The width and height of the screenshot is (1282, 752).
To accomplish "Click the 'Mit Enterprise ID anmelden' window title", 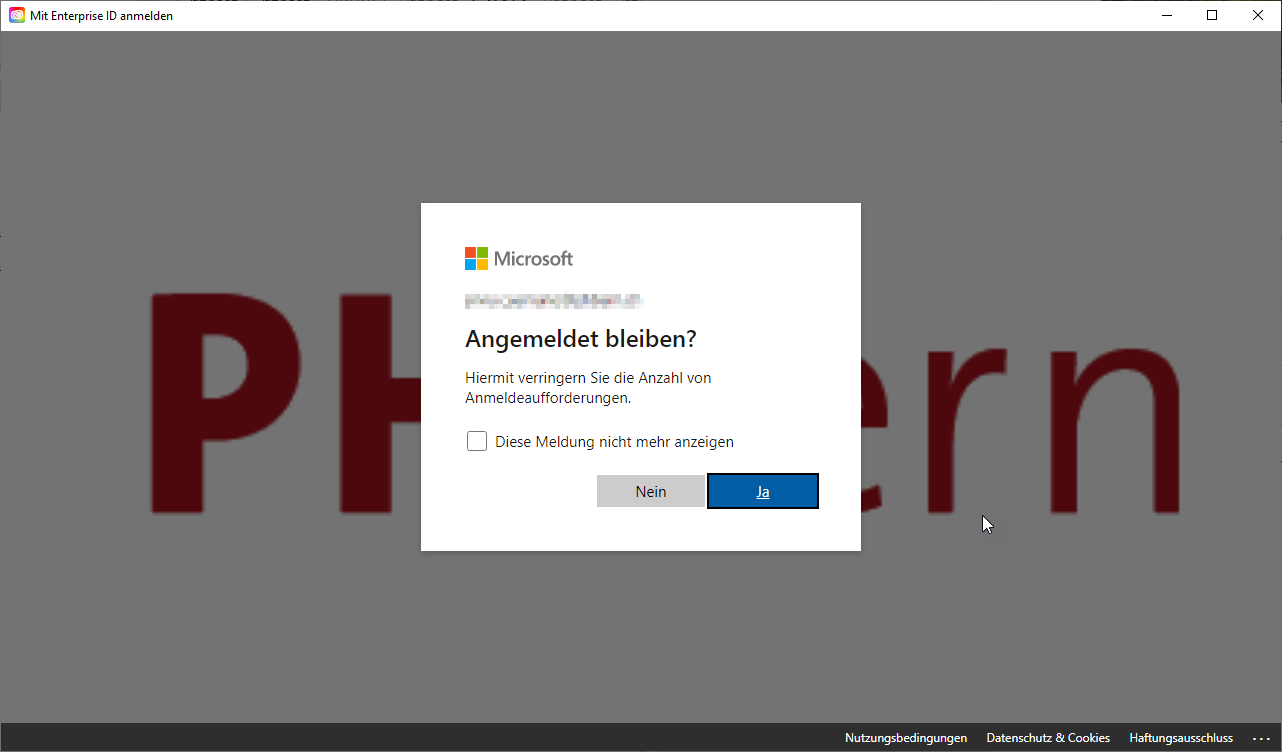I will click(x=101, y=15).
